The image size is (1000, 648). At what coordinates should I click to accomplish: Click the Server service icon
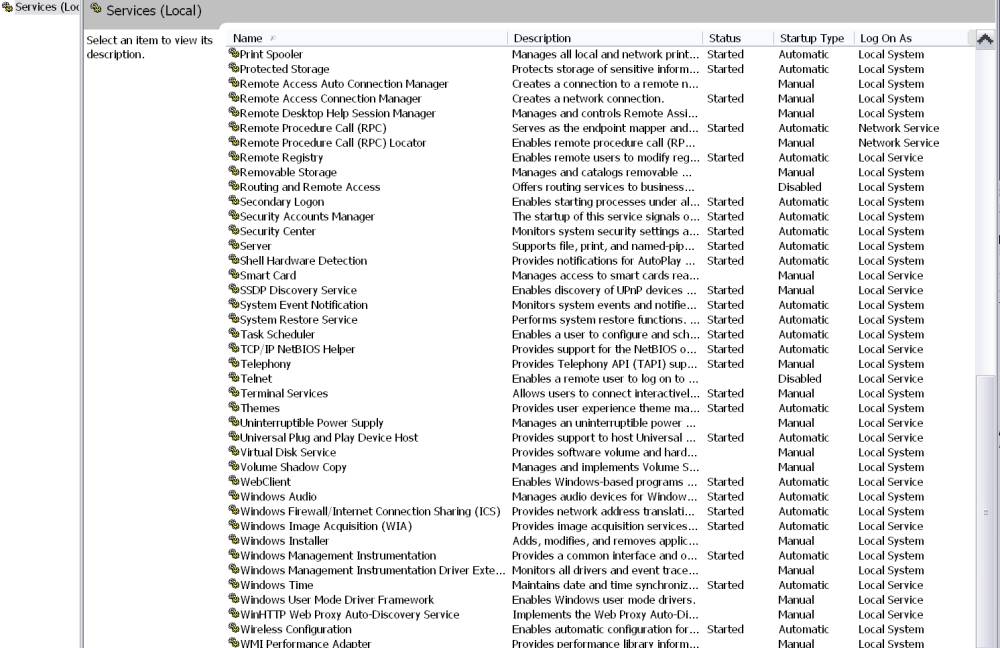pyautogui.click(x=234, y=245)
